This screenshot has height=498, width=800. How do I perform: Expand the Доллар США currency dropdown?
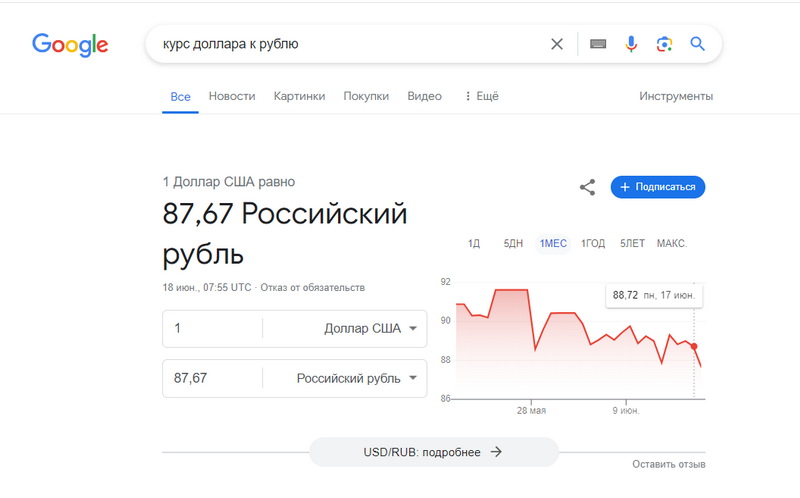pos(345,328)
